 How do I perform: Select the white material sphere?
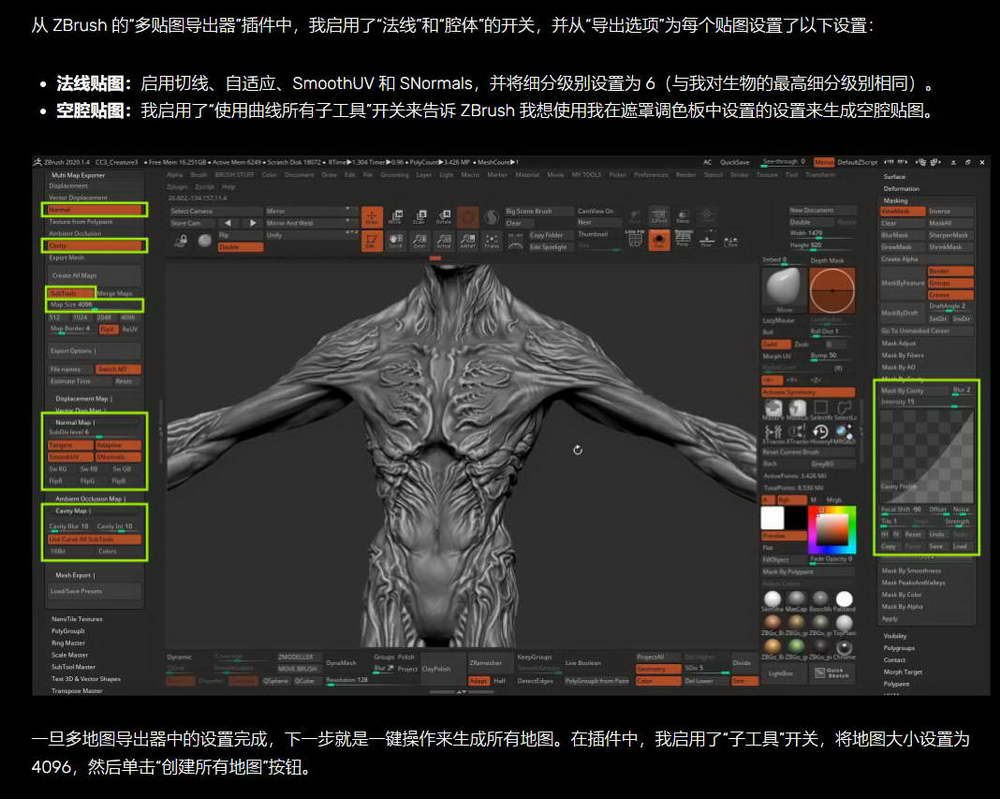point(844,599)
